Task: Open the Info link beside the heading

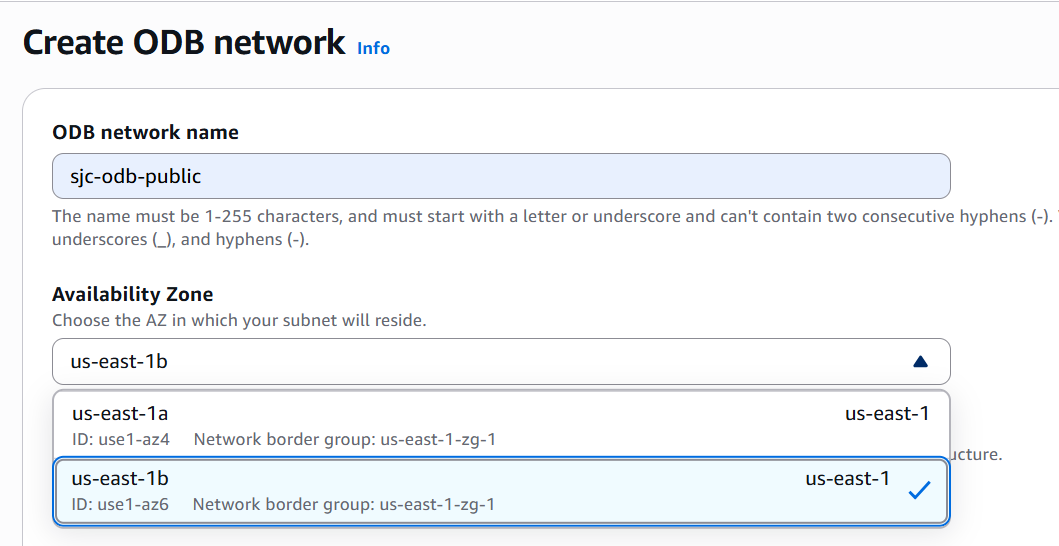Action: click(373, 48)
